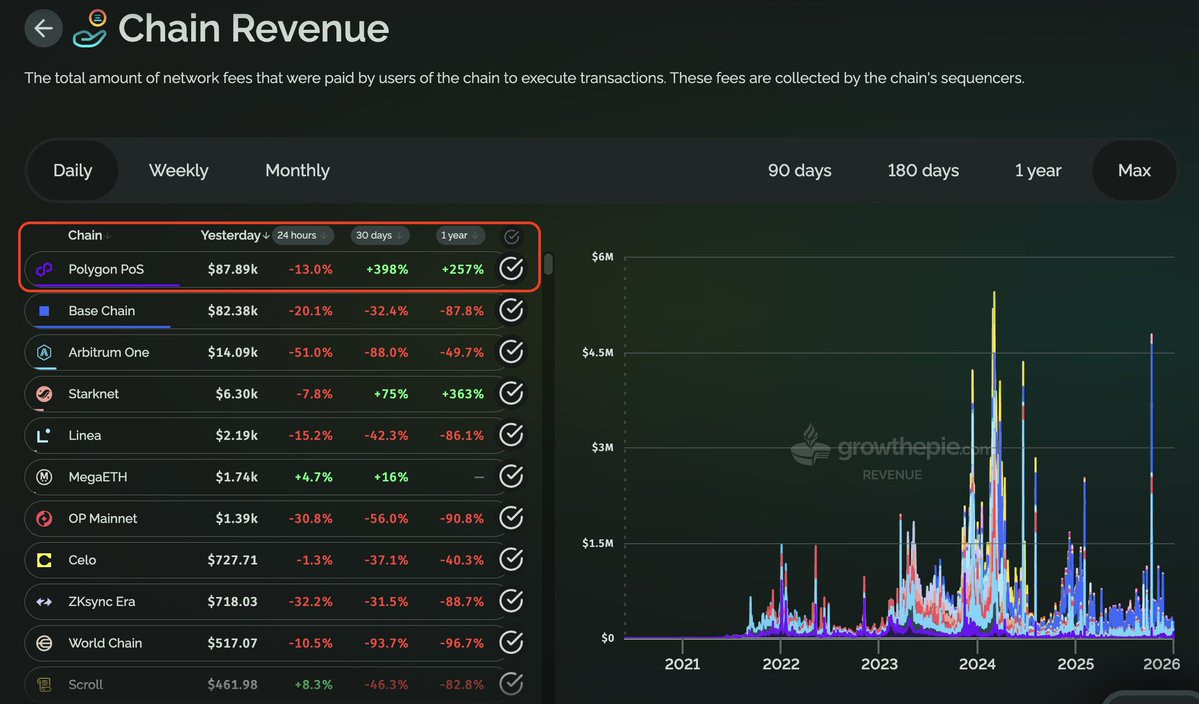
Task: Click the -51.0% Arbitrum daily change
Action: tap(310, 352)
